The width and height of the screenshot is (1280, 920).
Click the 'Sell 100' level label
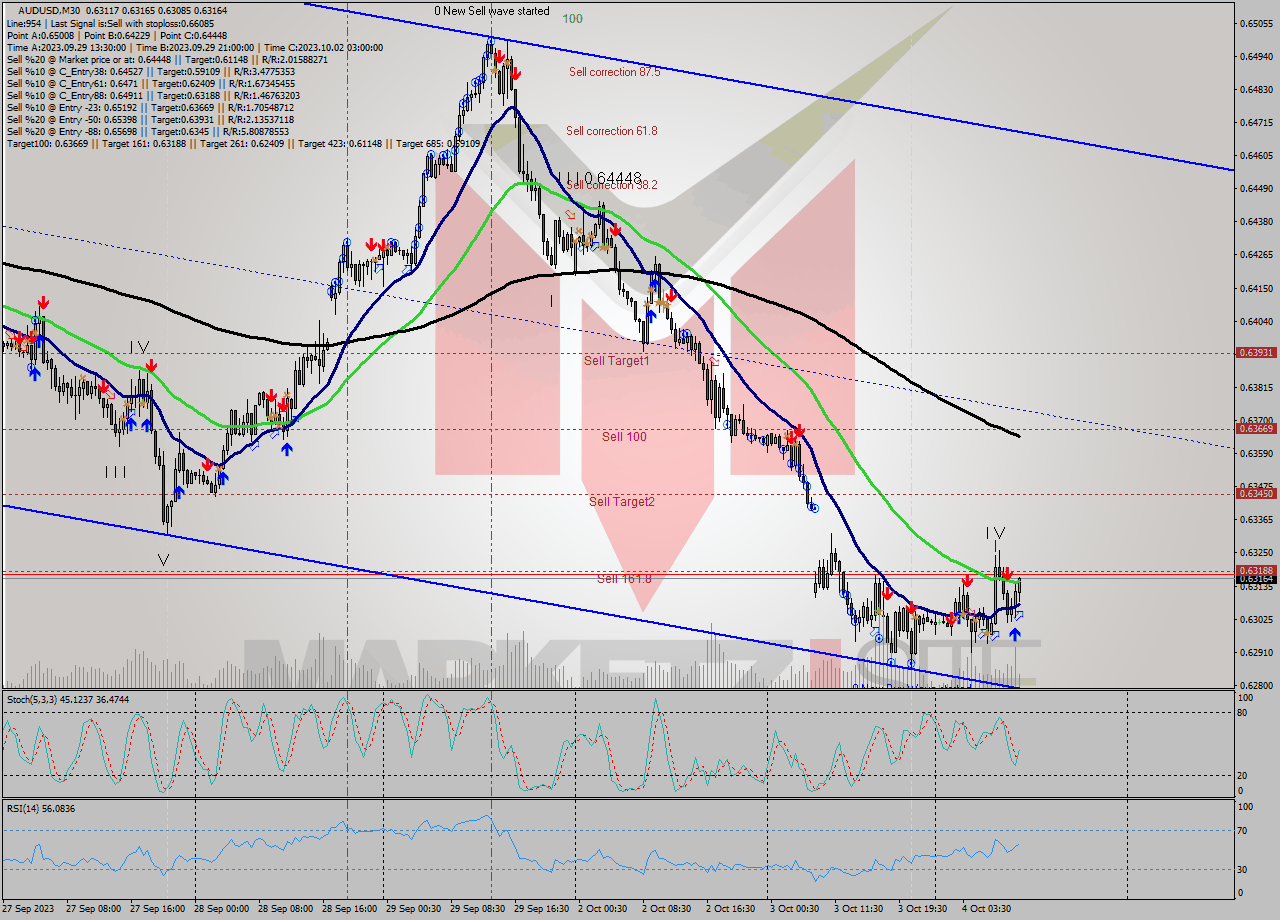pyautogui.click(x=624, y=437)
